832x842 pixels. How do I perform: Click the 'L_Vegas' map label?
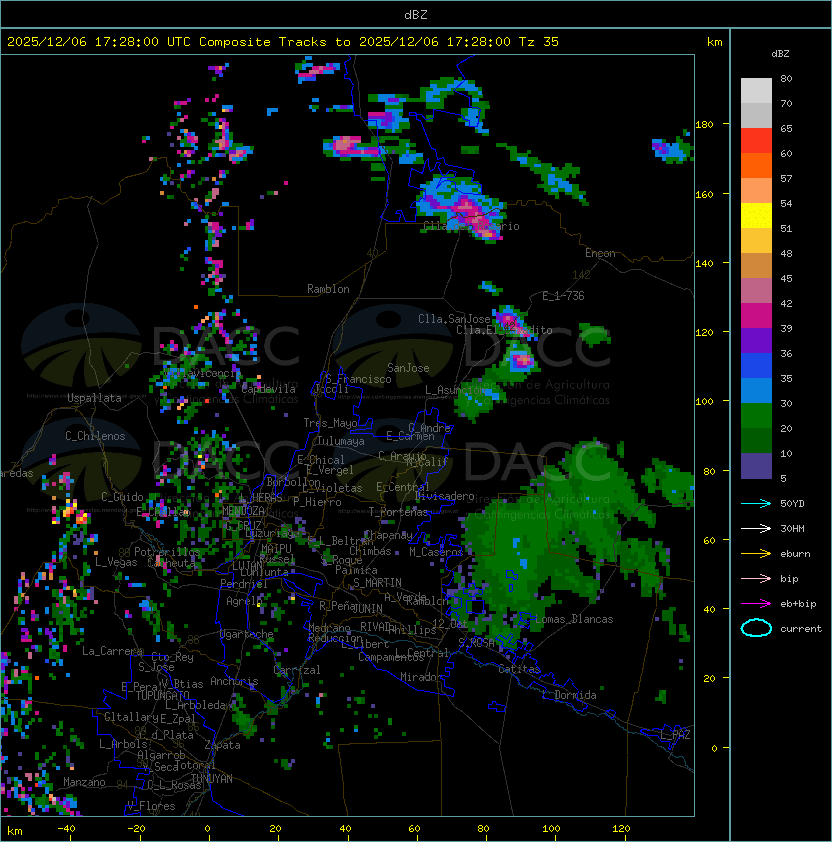pyautogui.click(x=116, y=562)
